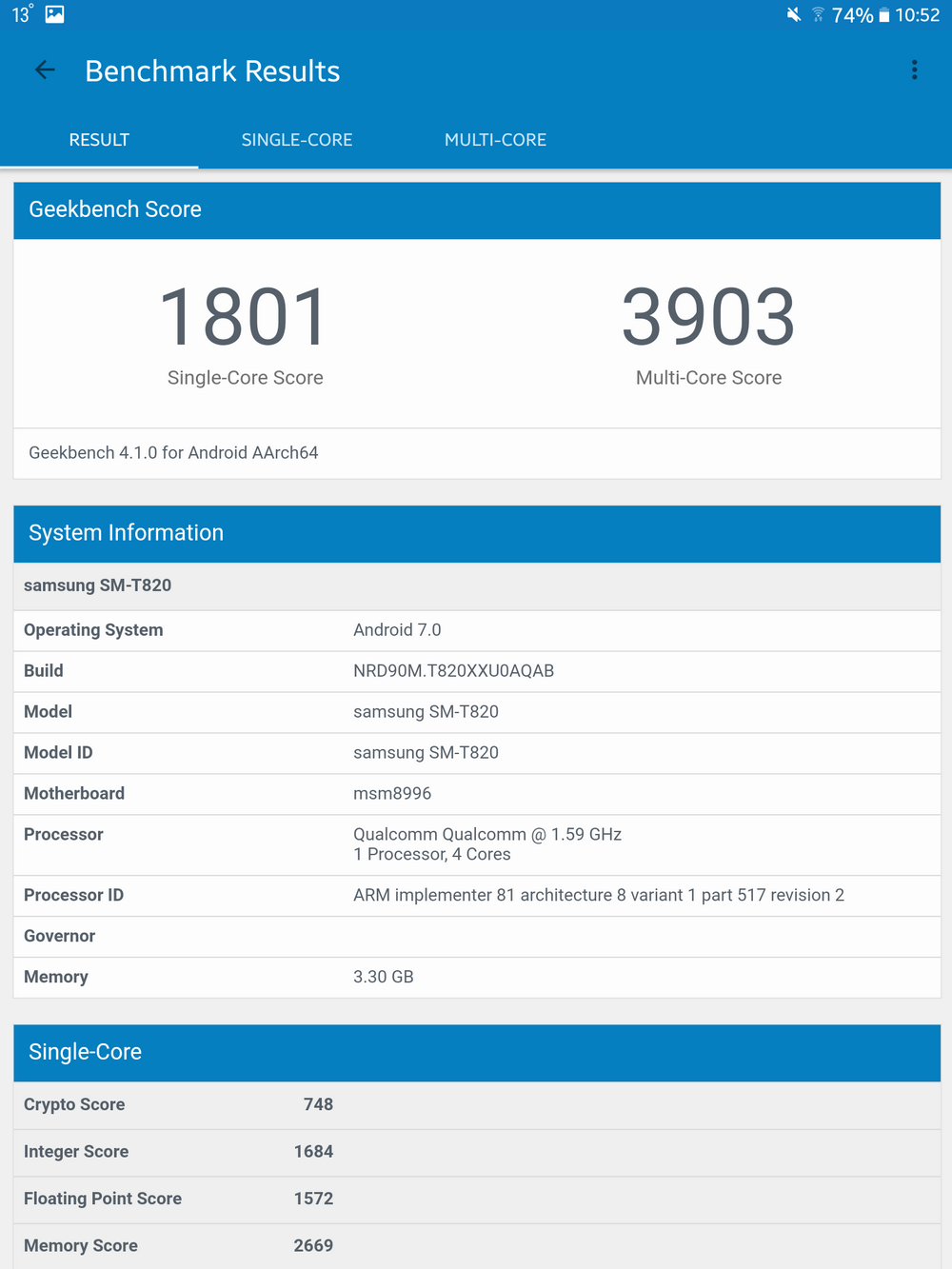
Task: Tap the Model ID row's samsung SM-T820 value
Action: pos(426,753)
